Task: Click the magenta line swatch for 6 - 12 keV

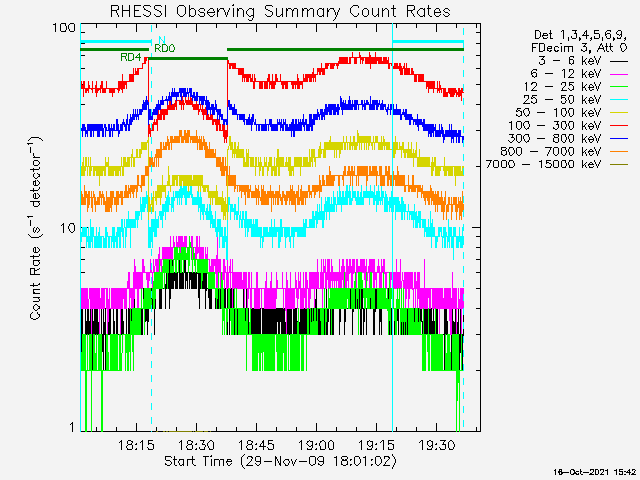Action: tap(619, 74)
